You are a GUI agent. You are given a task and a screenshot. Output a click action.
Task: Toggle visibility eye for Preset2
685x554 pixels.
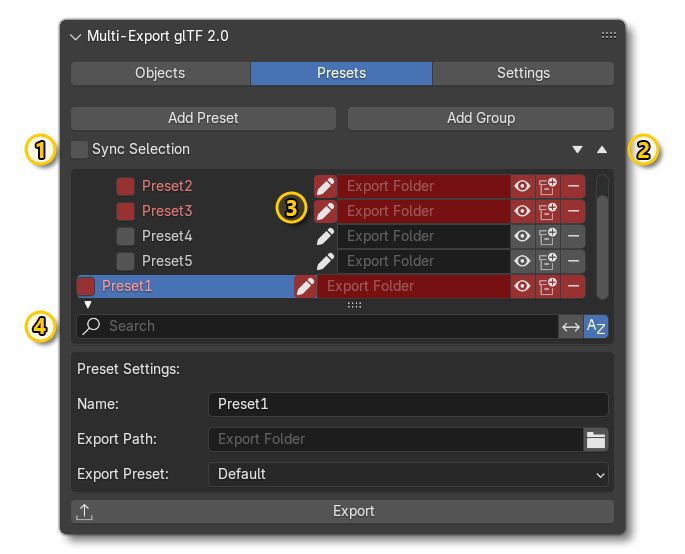point(522,187)
